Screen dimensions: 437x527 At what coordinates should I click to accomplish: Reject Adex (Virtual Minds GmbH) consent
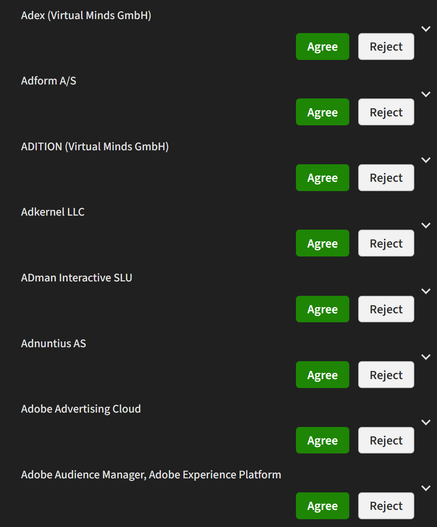(386, 47)
